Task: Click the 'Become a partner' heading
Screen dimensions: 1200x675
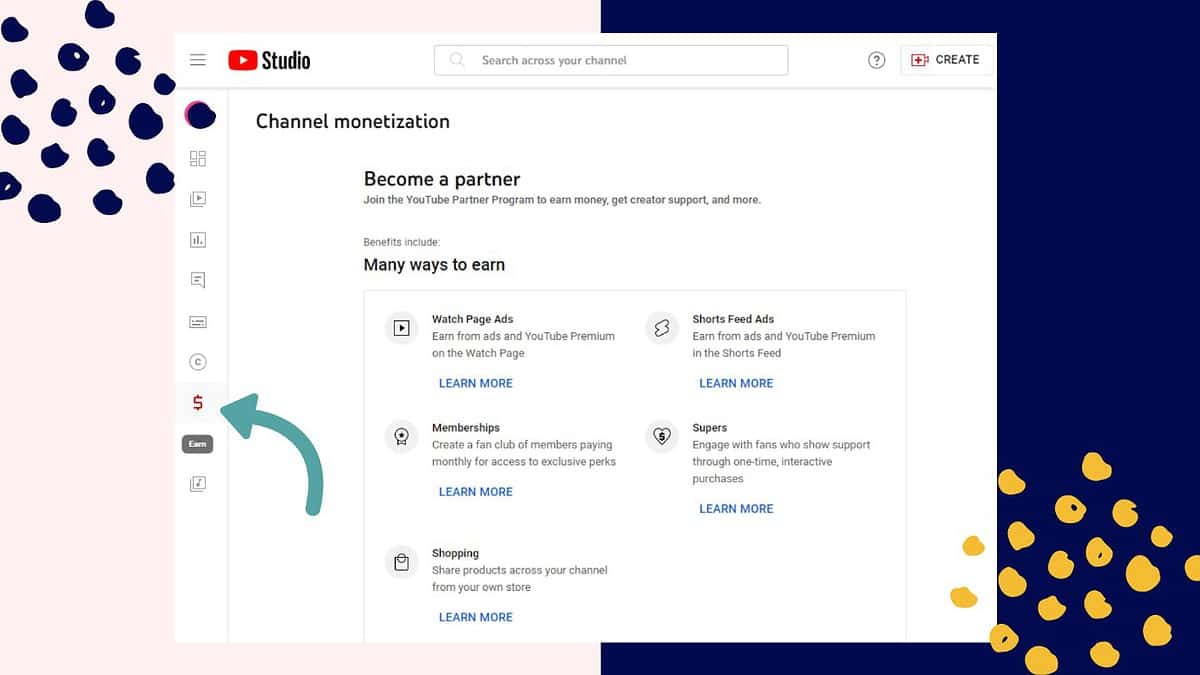Action: (x=442, y=180)
